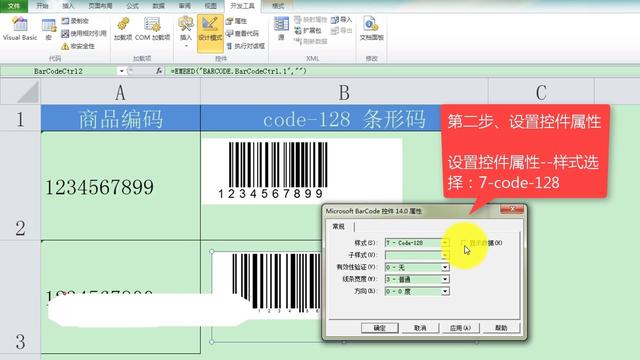Click the formula bar with EMBED formula

click(402, 71)
